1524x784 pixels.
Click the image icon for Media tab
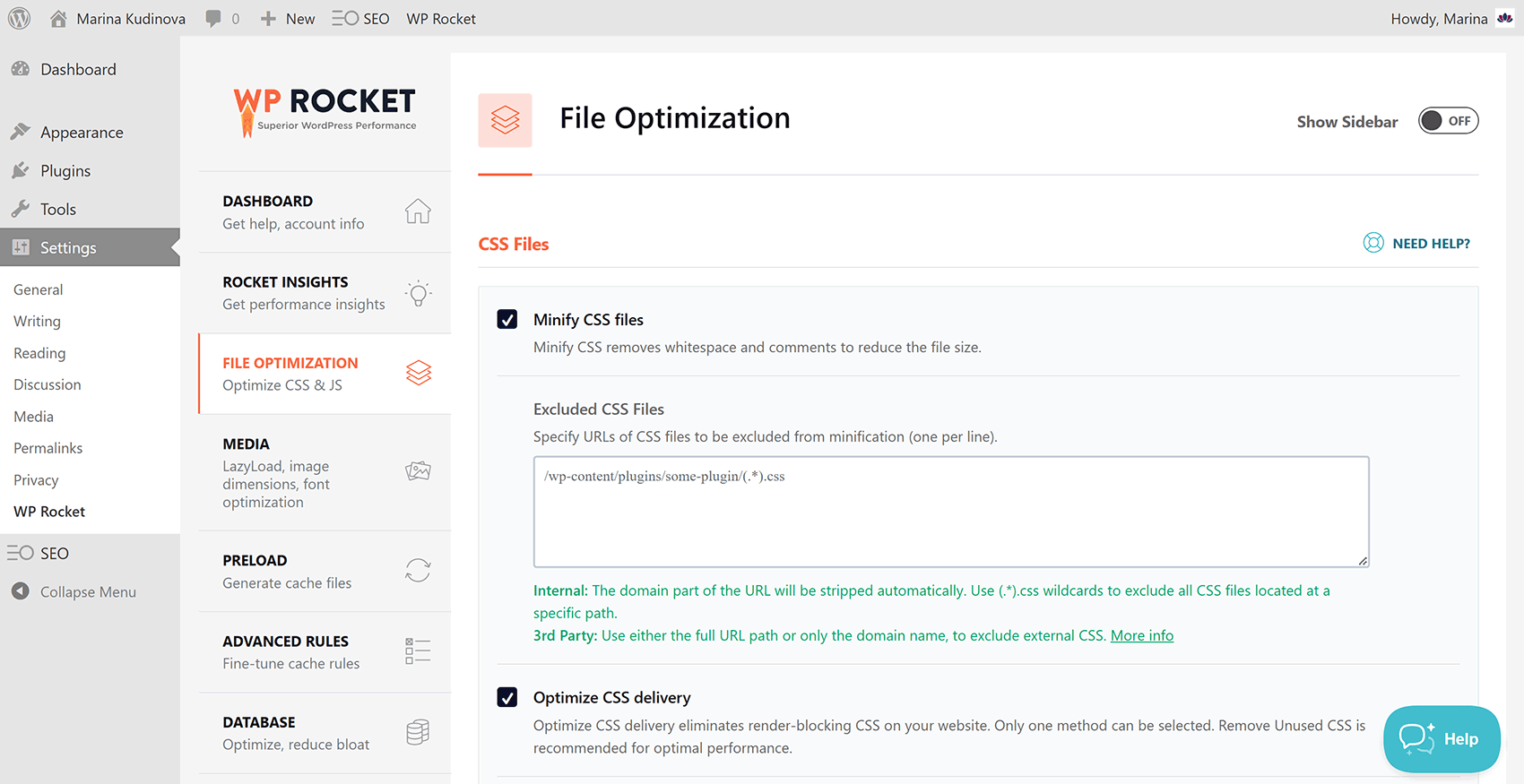[x=418, y=470]
